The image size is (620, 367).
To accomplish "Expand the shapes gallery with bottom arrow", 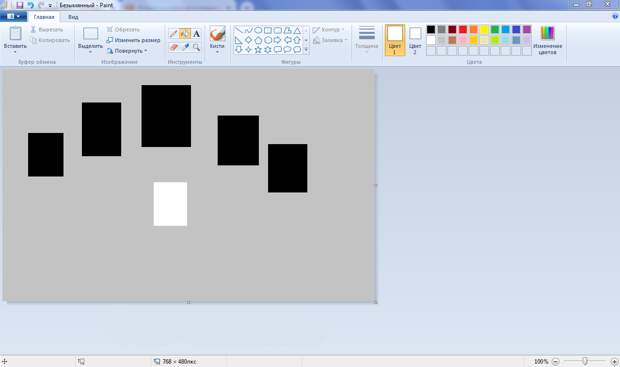I will pyautogui.click(x=306, y=50).
